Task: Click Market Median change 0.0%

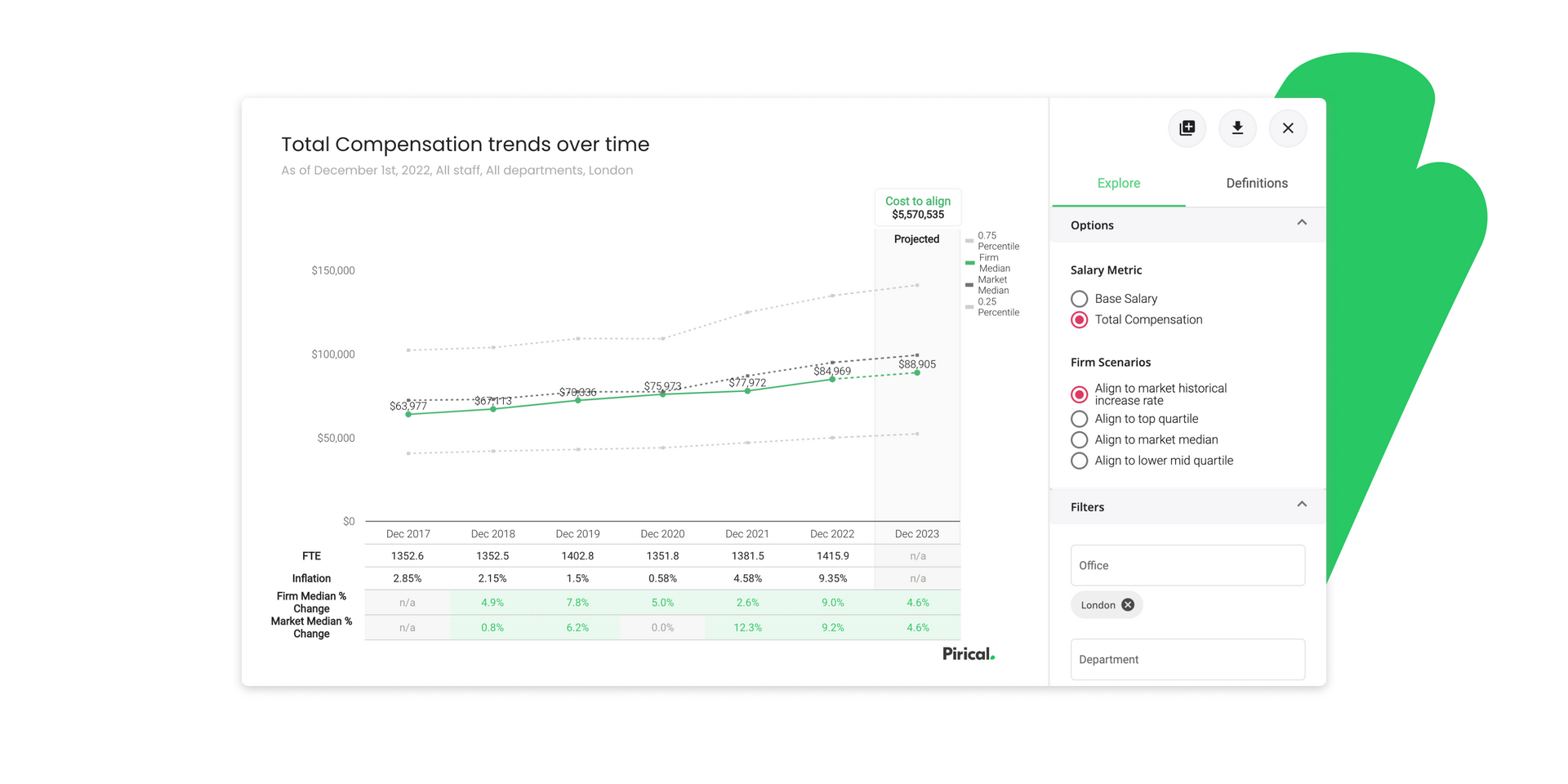Action: (662, 628)
